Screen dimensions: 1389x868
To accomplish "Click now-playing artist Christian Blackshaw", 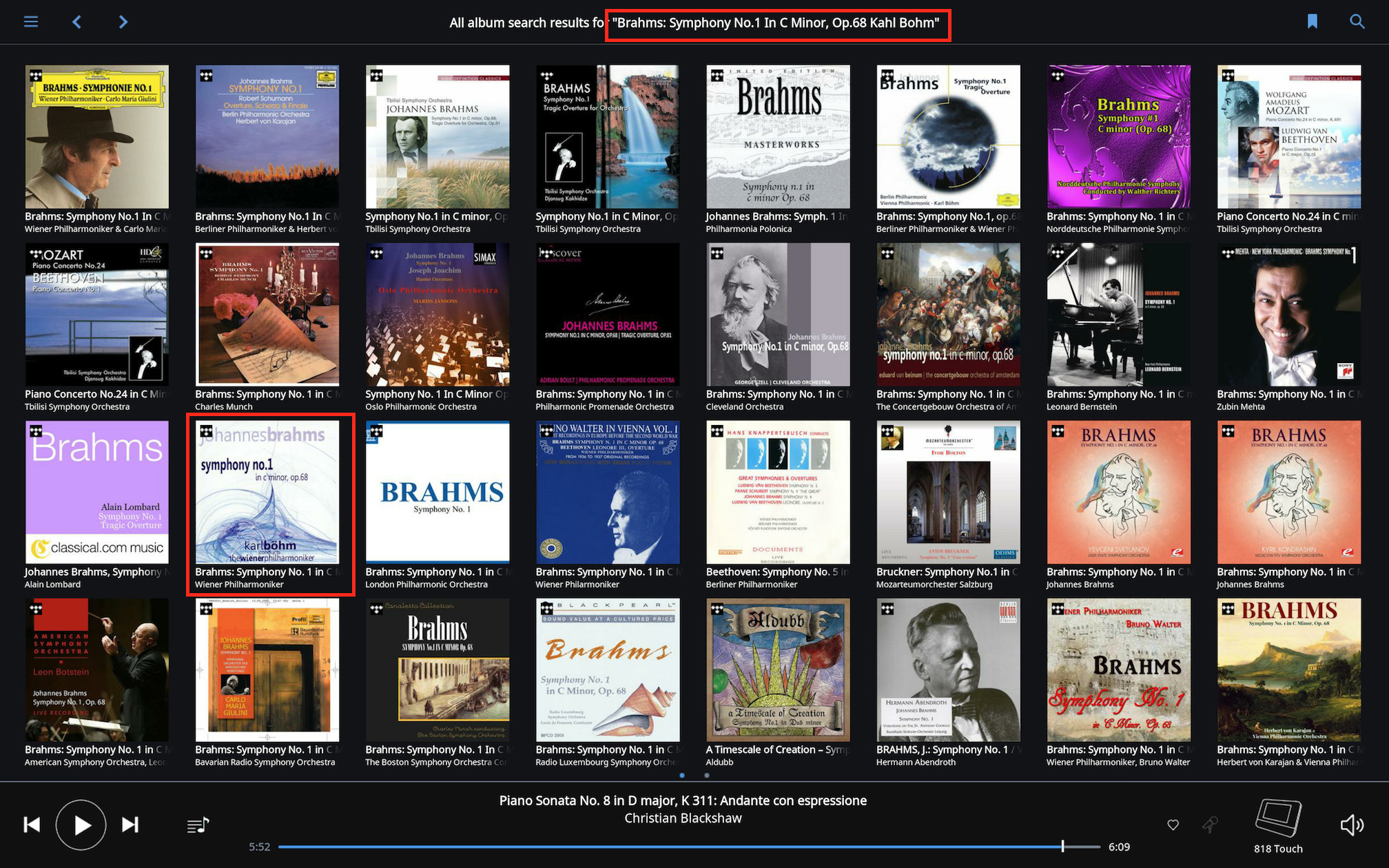I will point(683,818).
